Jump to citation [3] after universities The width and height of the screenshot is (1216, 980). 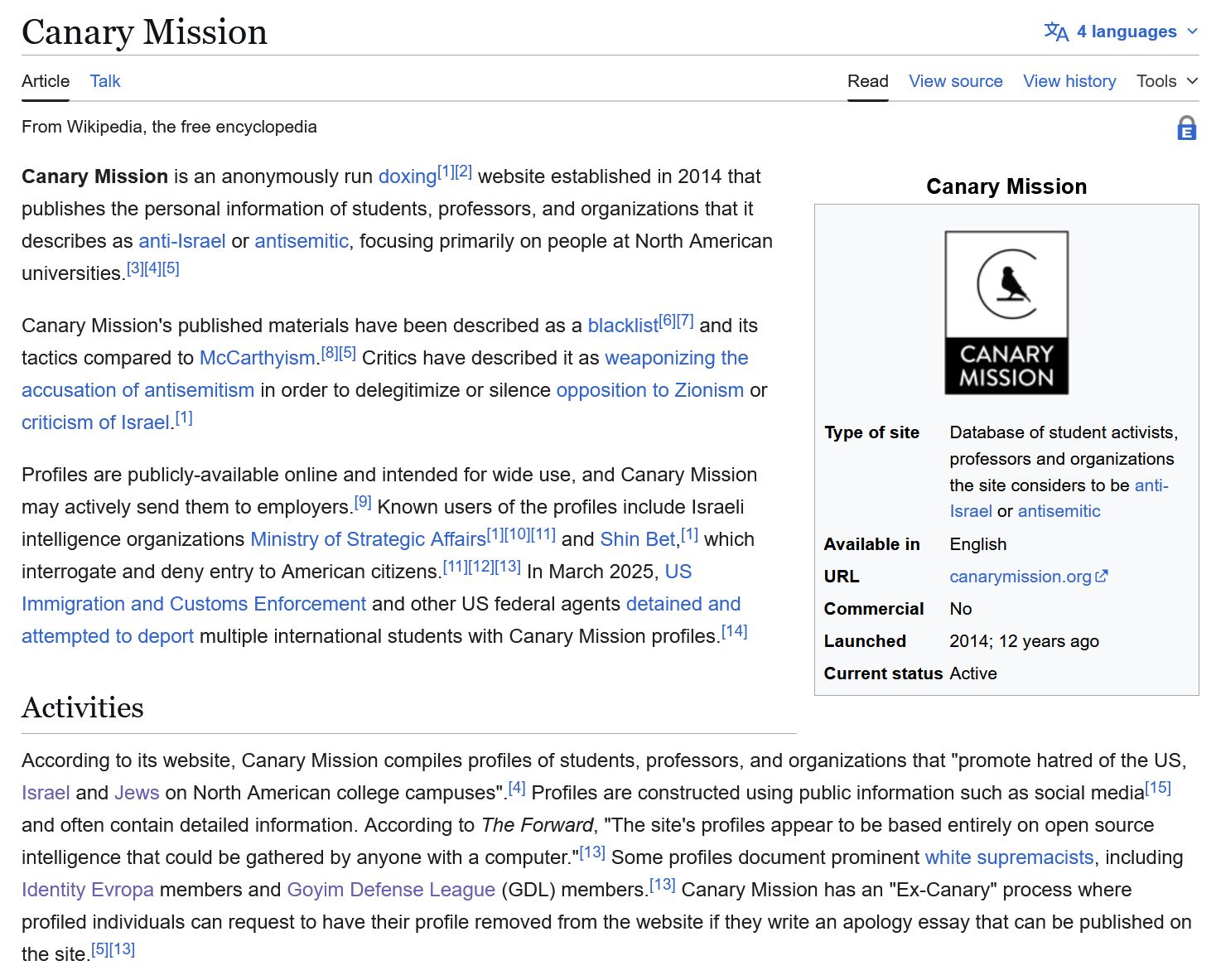click(135, 268)
